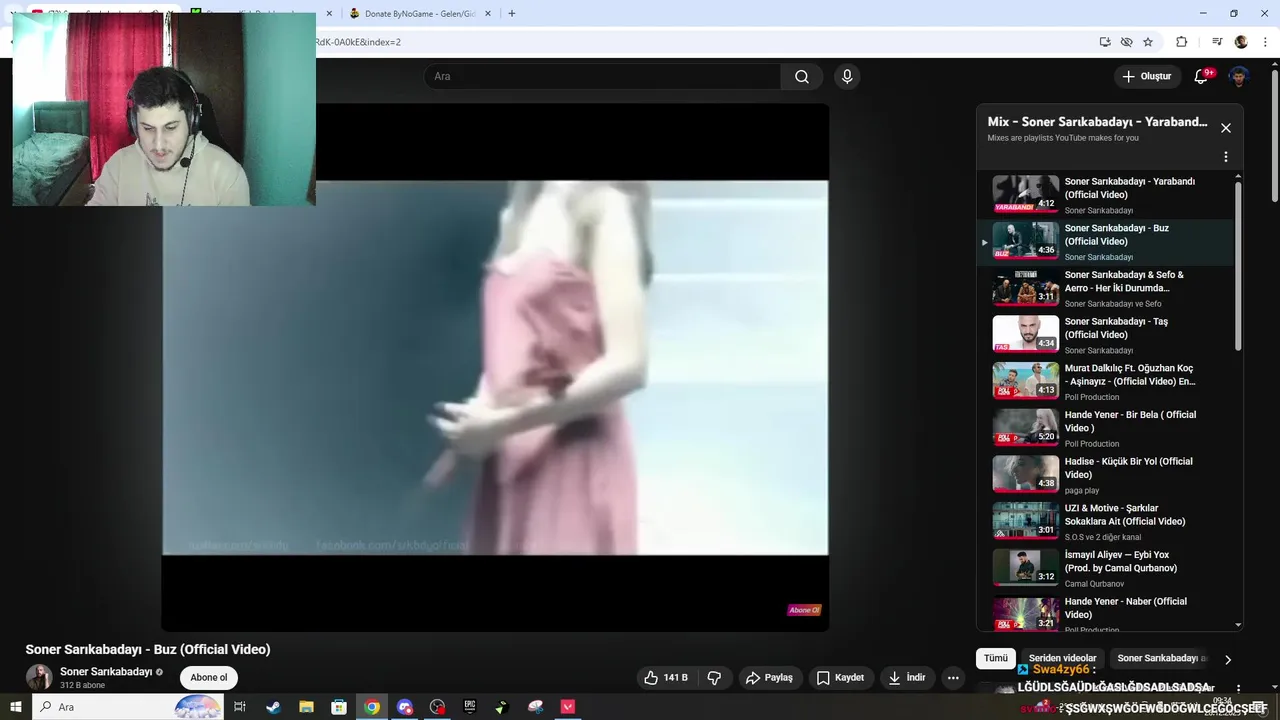This screenshot has height=720, width=1280.
Task: Click the Abone Ol watermark in video
Action: 804,610
